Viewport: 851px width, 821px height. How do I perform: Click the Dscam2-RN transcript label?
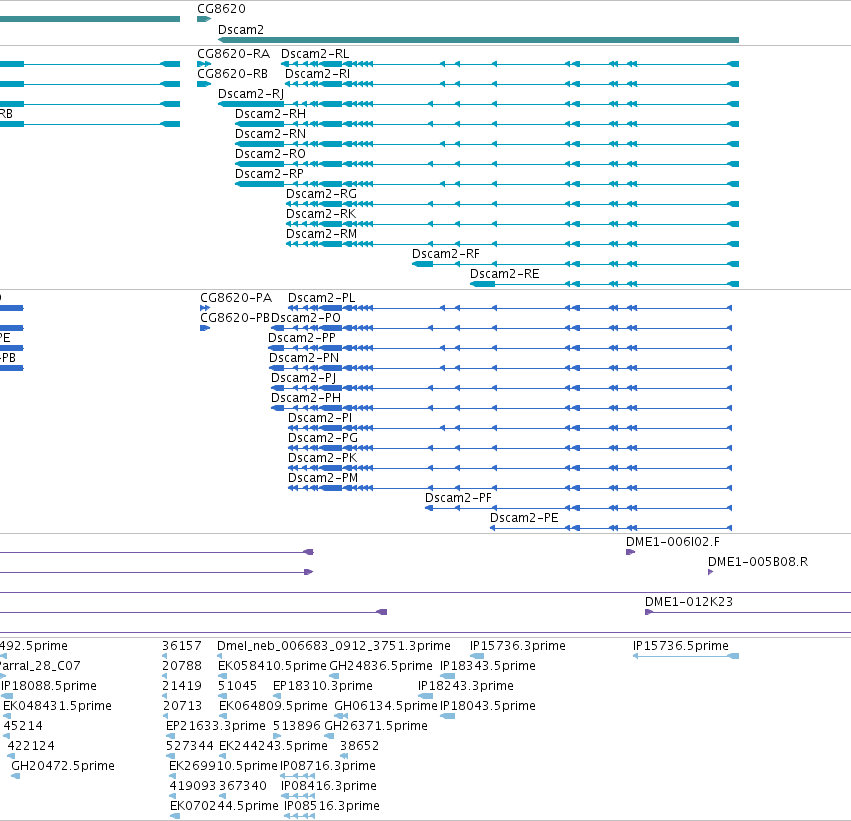(270, 134)
